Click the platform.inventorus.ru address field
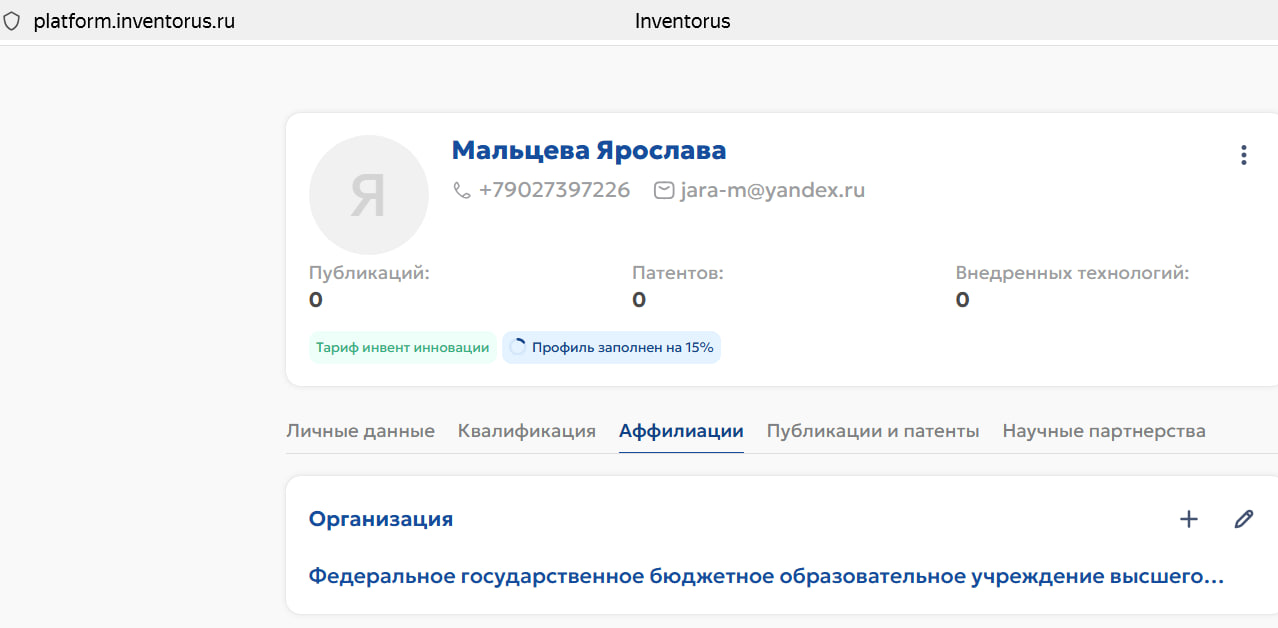1278x628 pixels. (x=134, y=21)
